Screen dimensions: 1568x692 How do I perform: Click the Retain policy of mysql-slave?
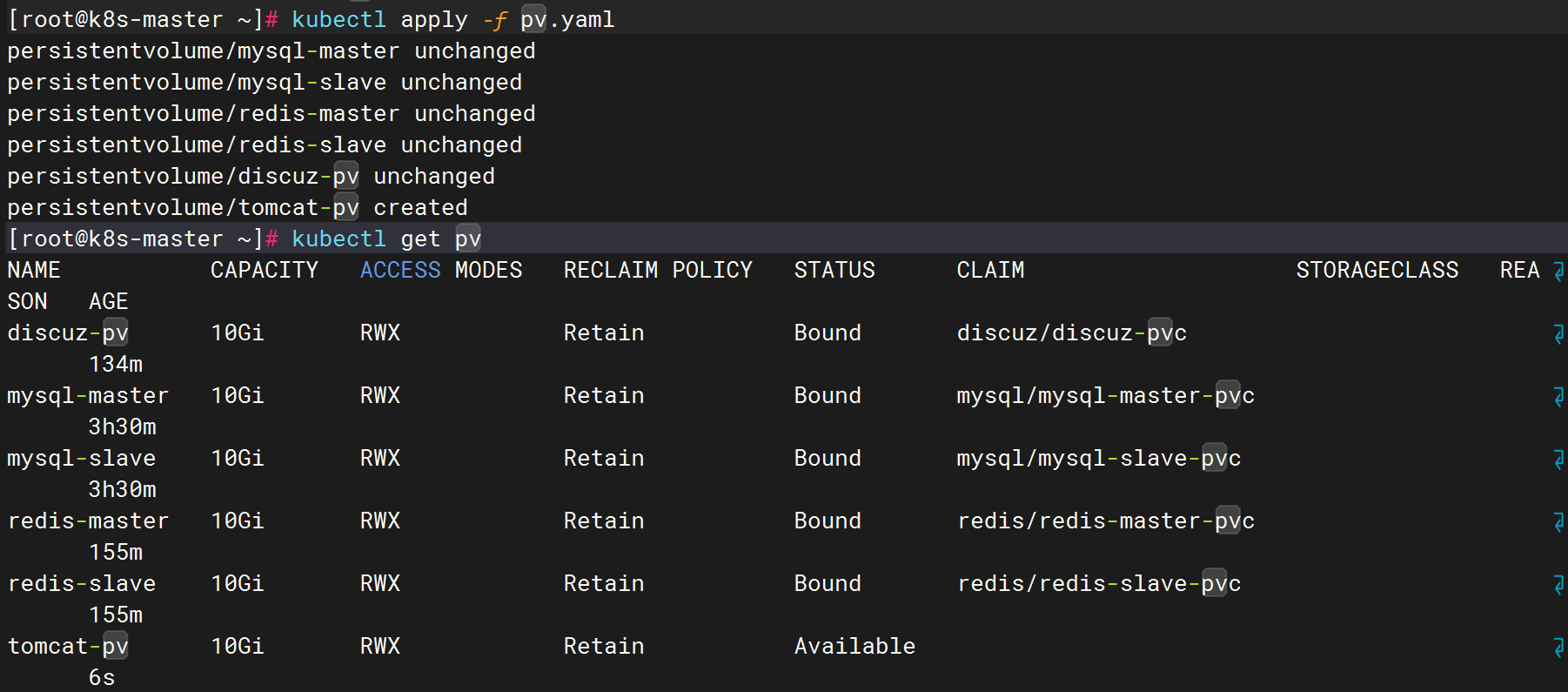click(604, 458)
